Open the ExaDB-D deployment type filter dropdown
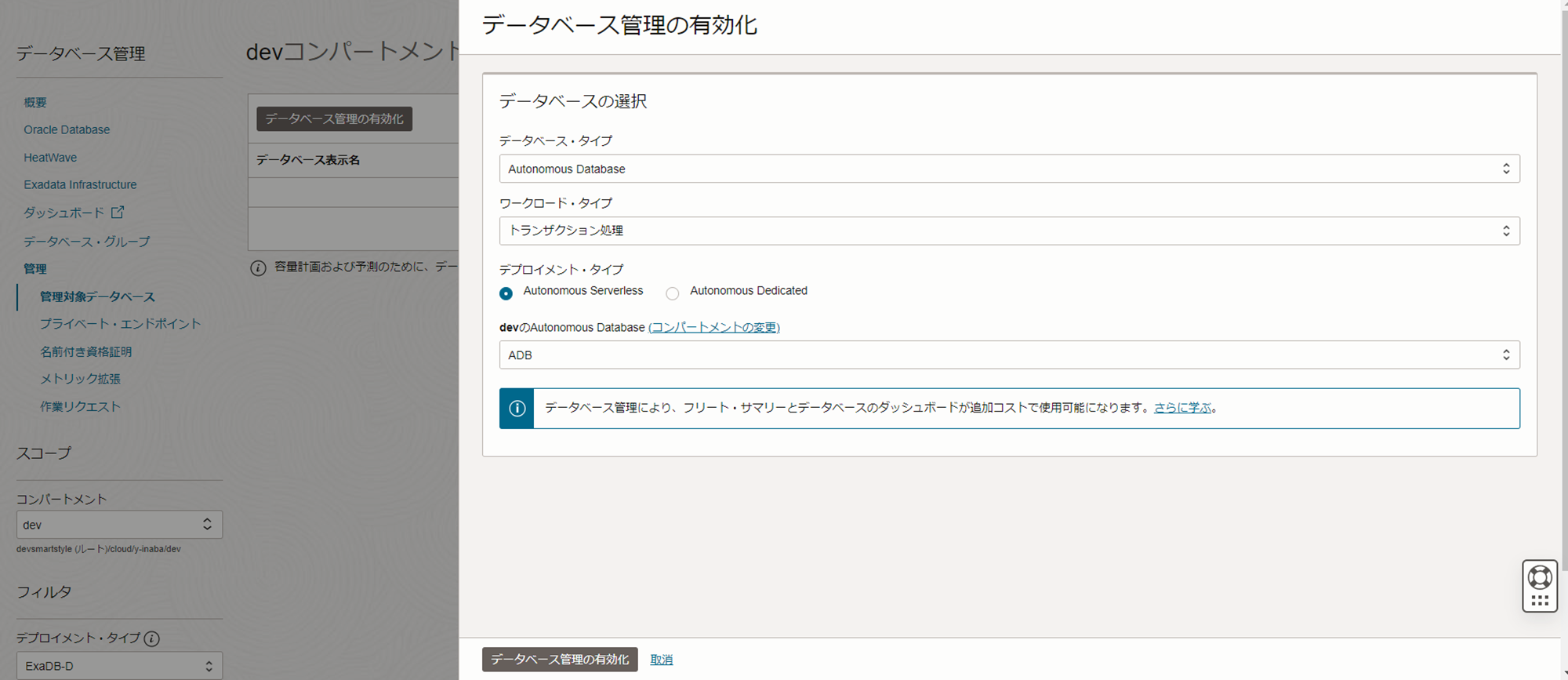Image resolution: width=1568 pixels, height=680 pixels. click(x=119, y=666)
